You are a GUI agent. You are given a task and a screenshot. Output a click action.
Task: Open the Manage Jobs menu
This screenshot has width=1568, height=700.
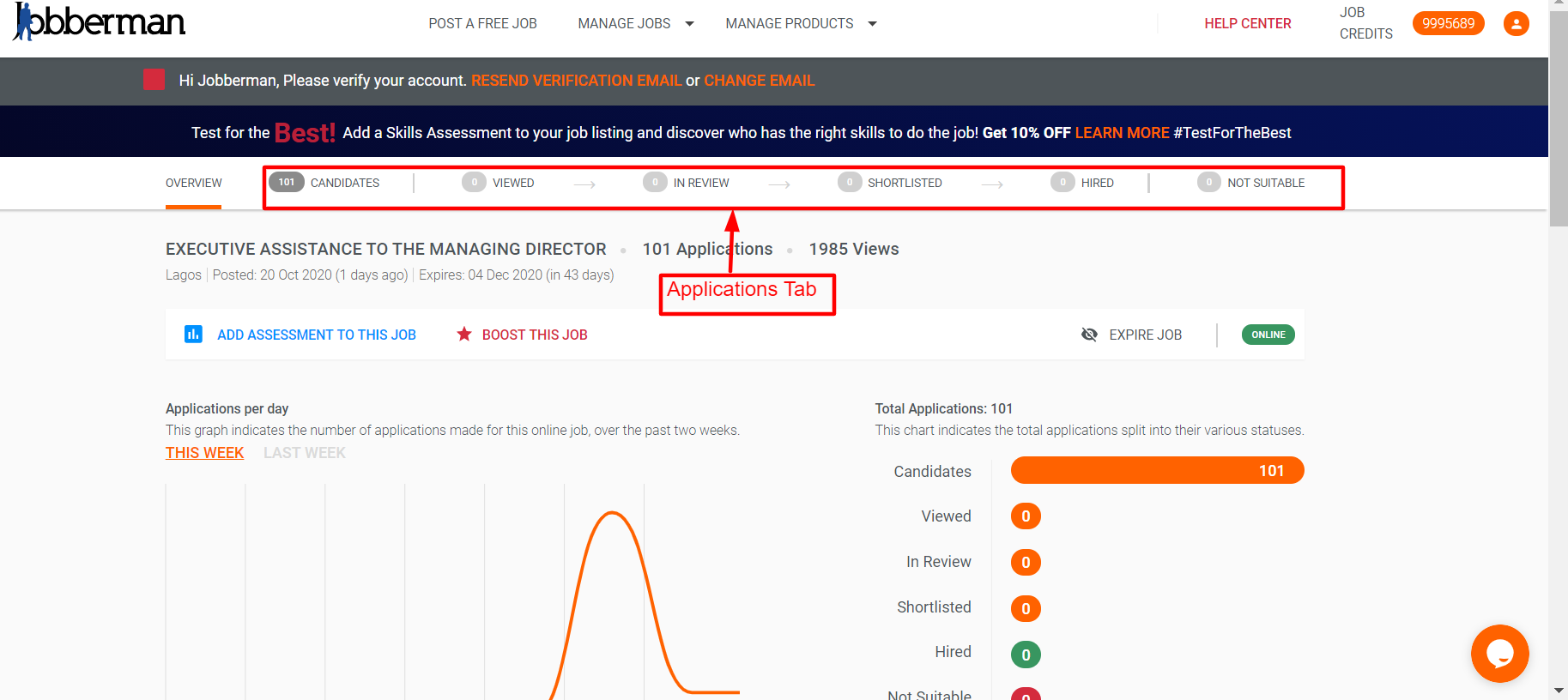pyautogui.click(x=624, y=23)
